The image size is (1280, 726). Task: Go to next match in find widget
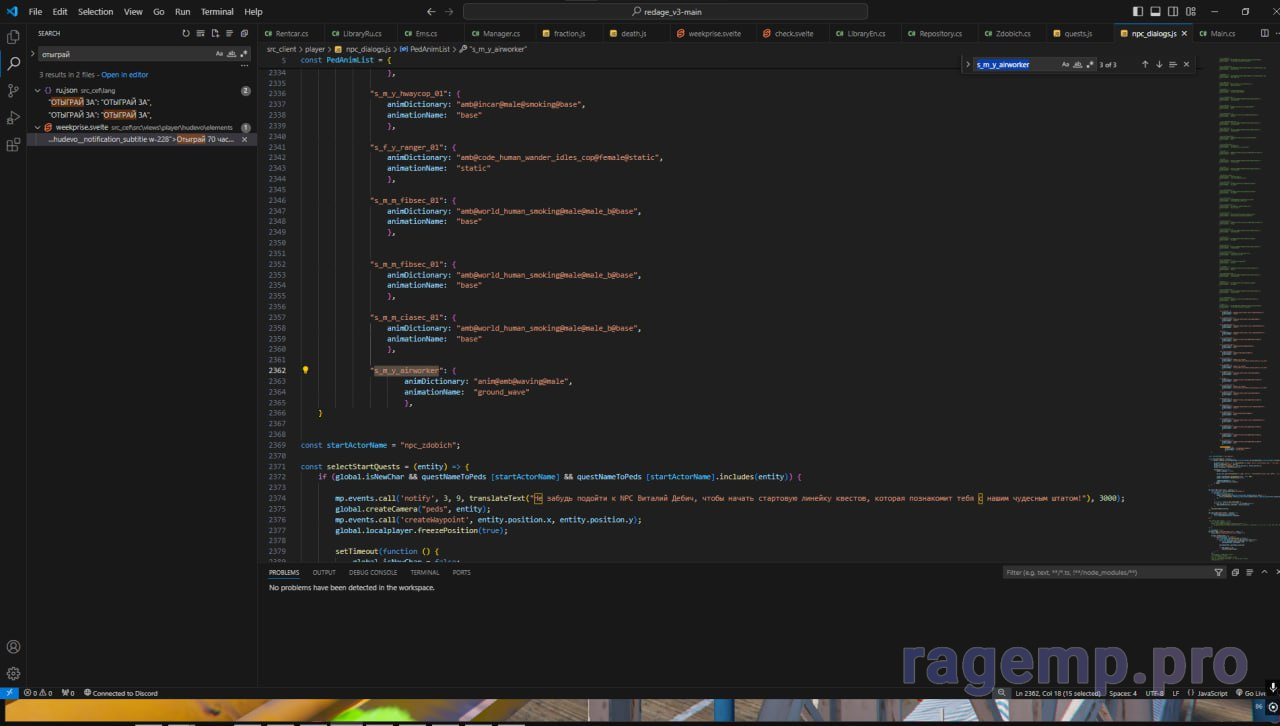click(x=1159, y=64)
